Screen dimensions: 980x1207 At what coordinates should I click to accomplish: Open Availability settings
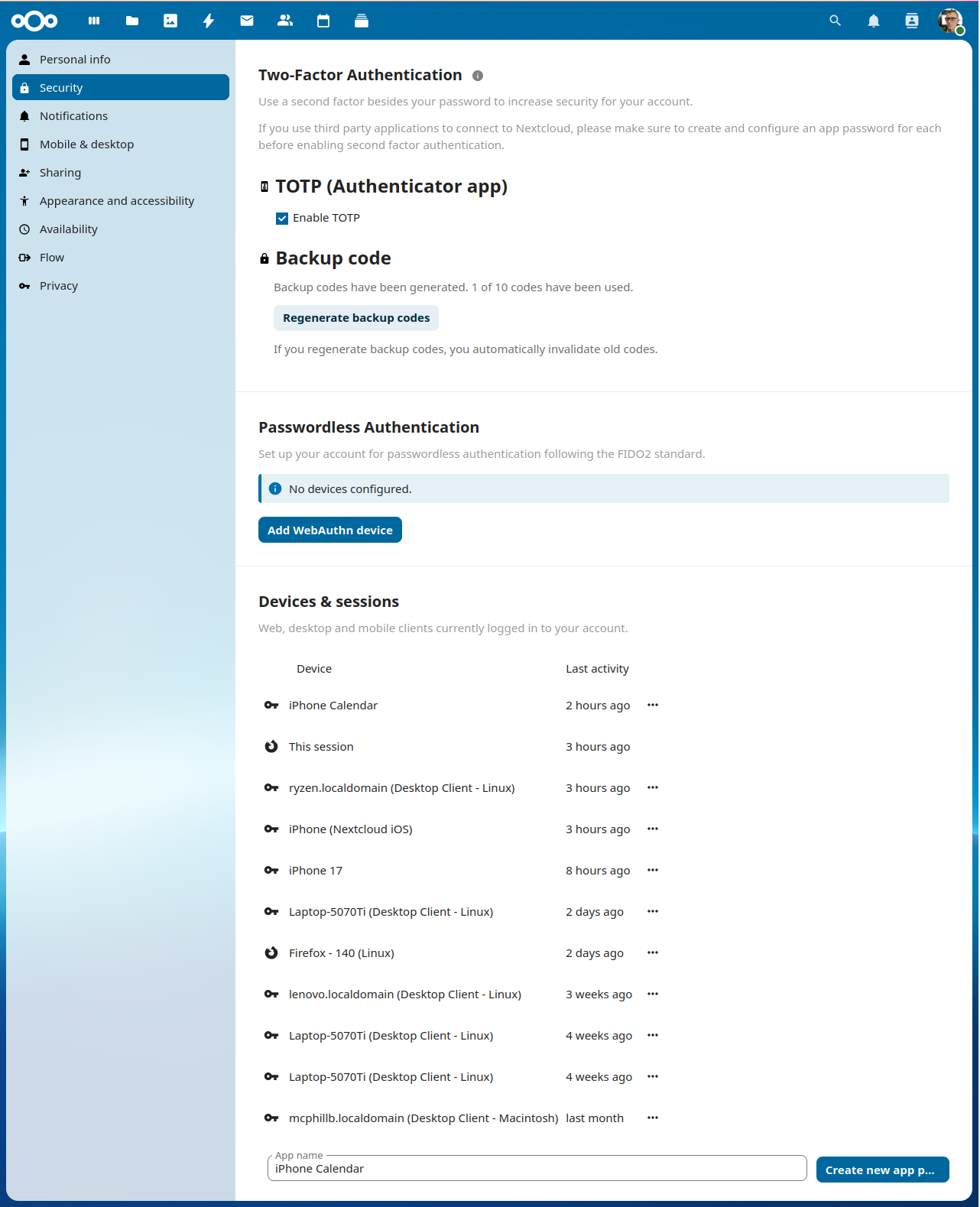(x=121, y=229)
